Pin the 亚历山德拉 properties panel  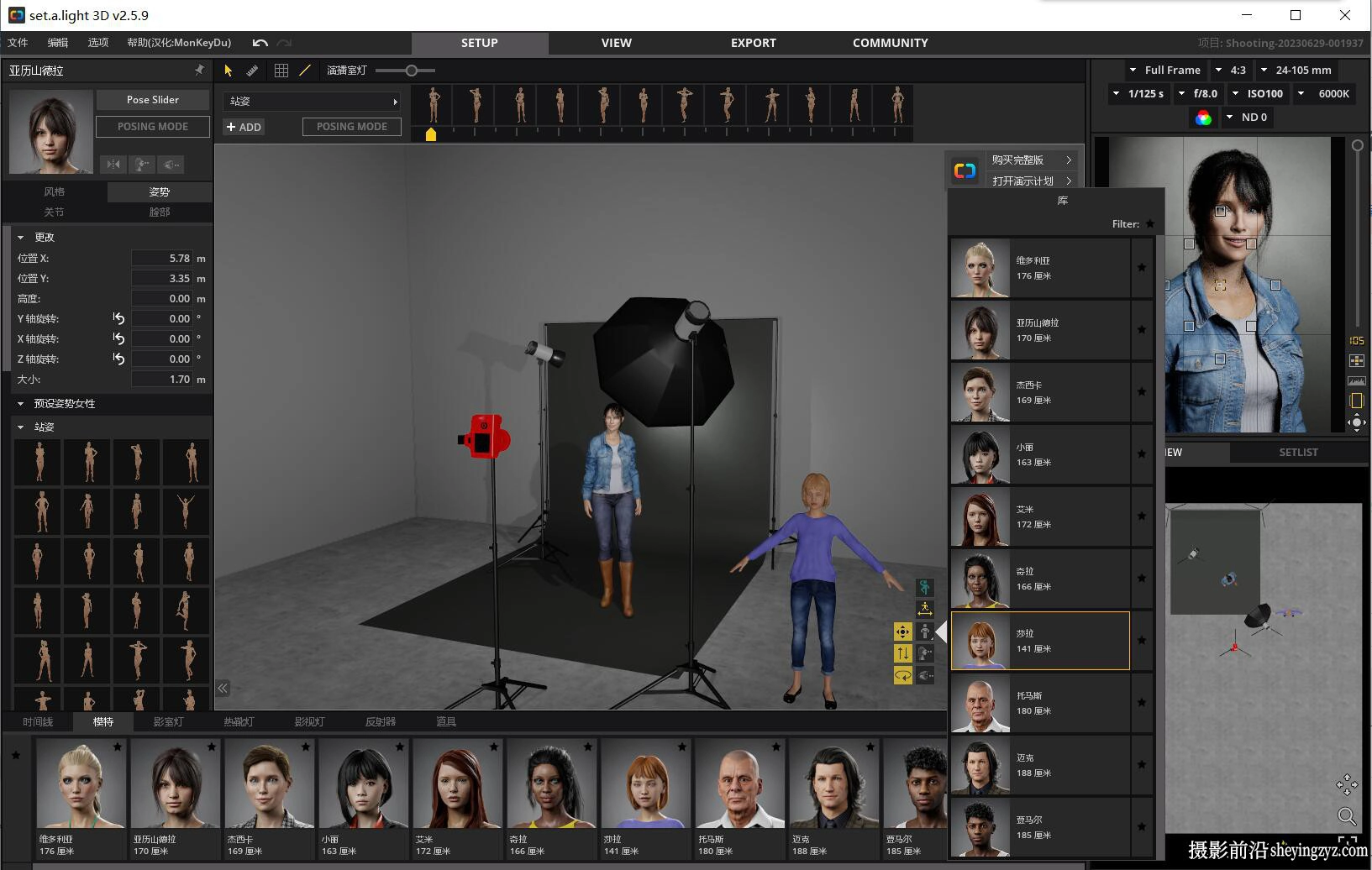(x=199, y=70)
